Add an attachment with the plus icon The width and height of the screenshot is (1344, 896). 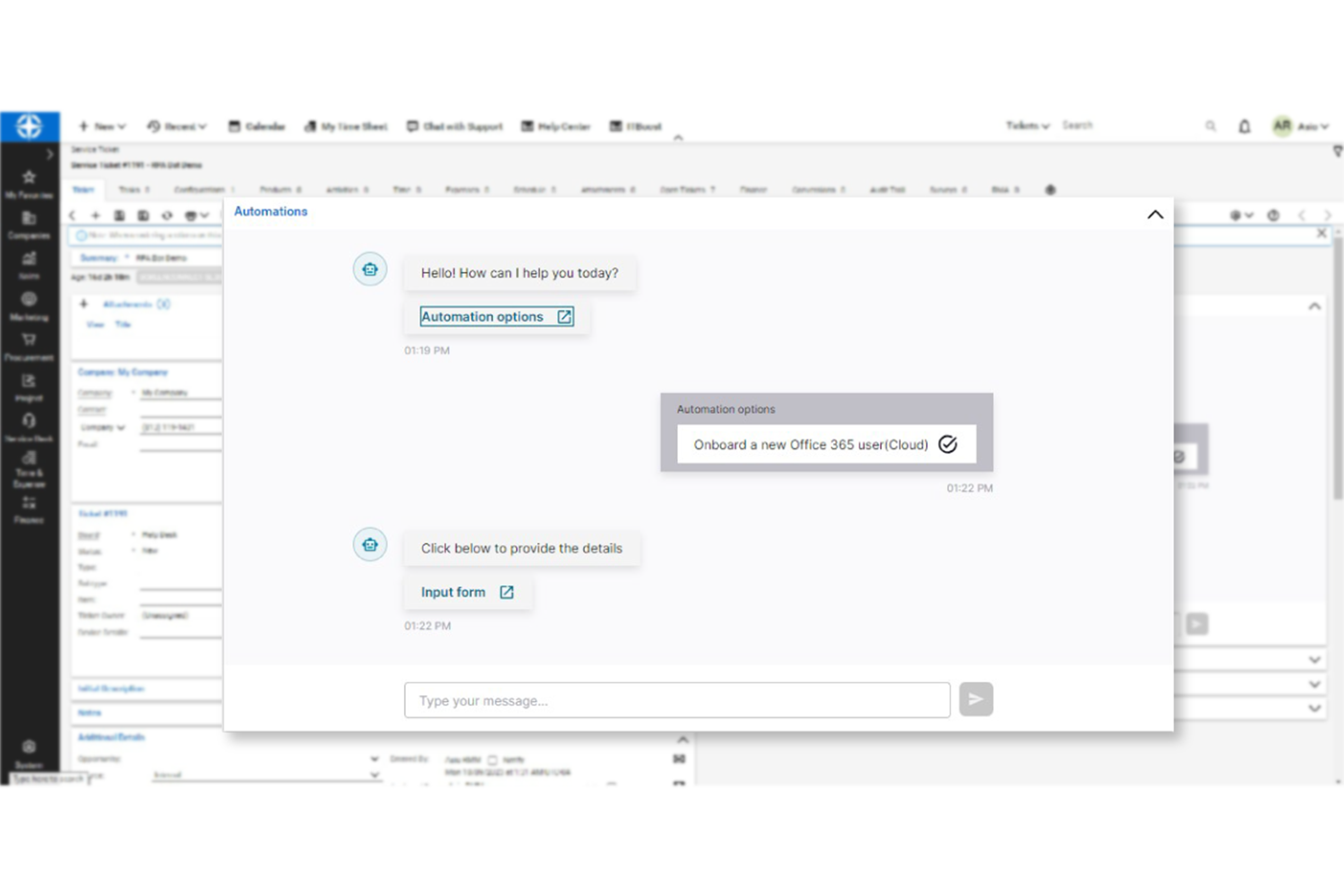83,304
